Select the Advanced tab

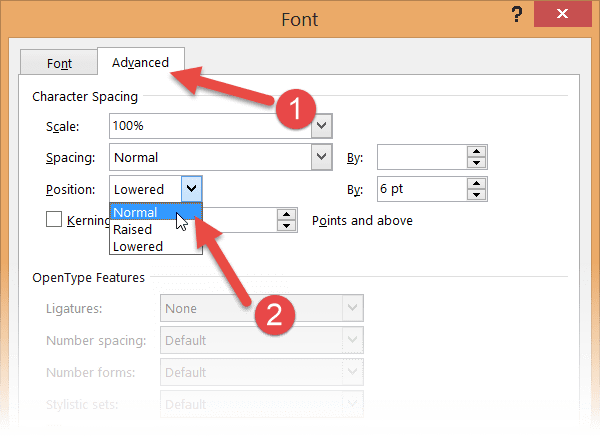[140, 62]
